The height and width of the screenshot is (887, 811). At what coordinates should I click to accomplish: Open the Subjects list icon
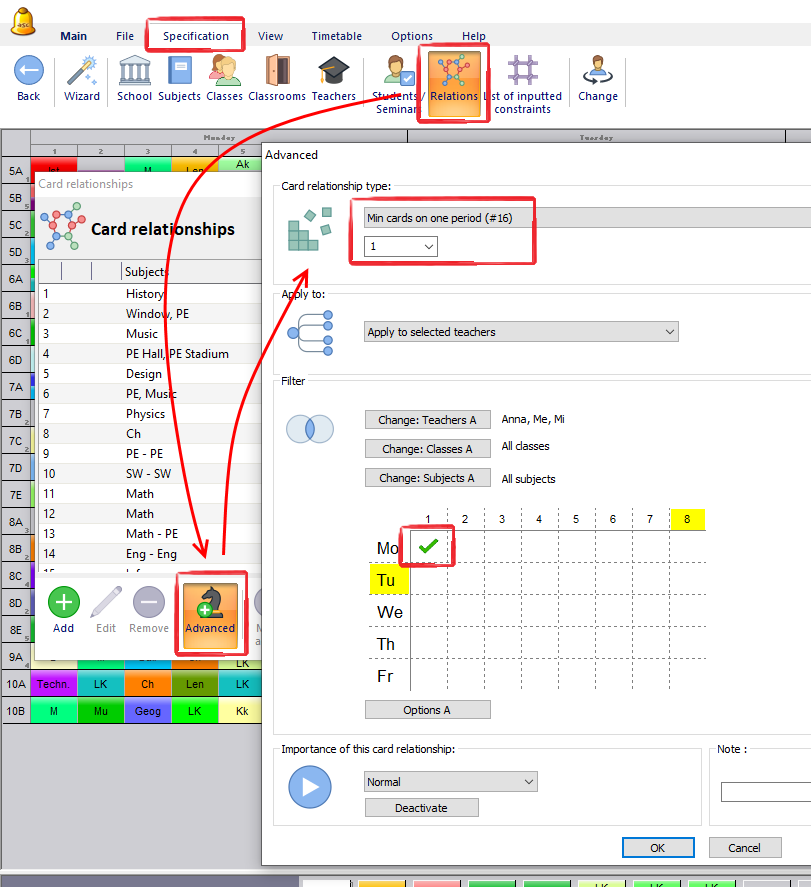click(180, 72)
